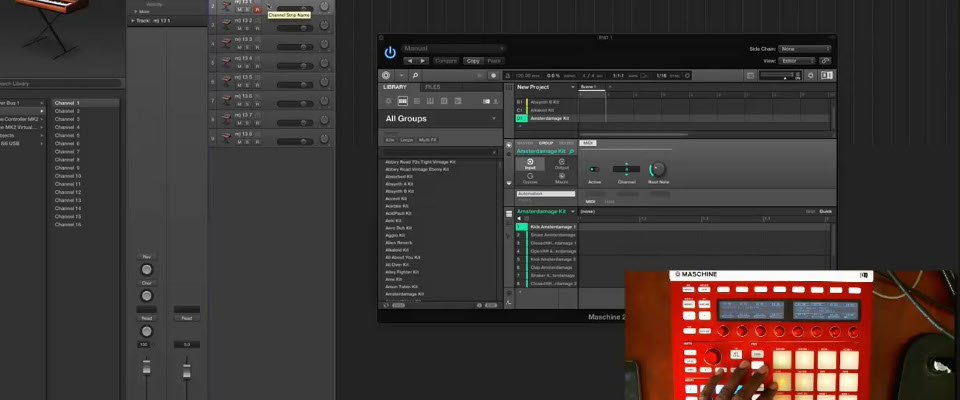Select Channel 5 in the channel list

pyautogui.click(x=67, y=135)
